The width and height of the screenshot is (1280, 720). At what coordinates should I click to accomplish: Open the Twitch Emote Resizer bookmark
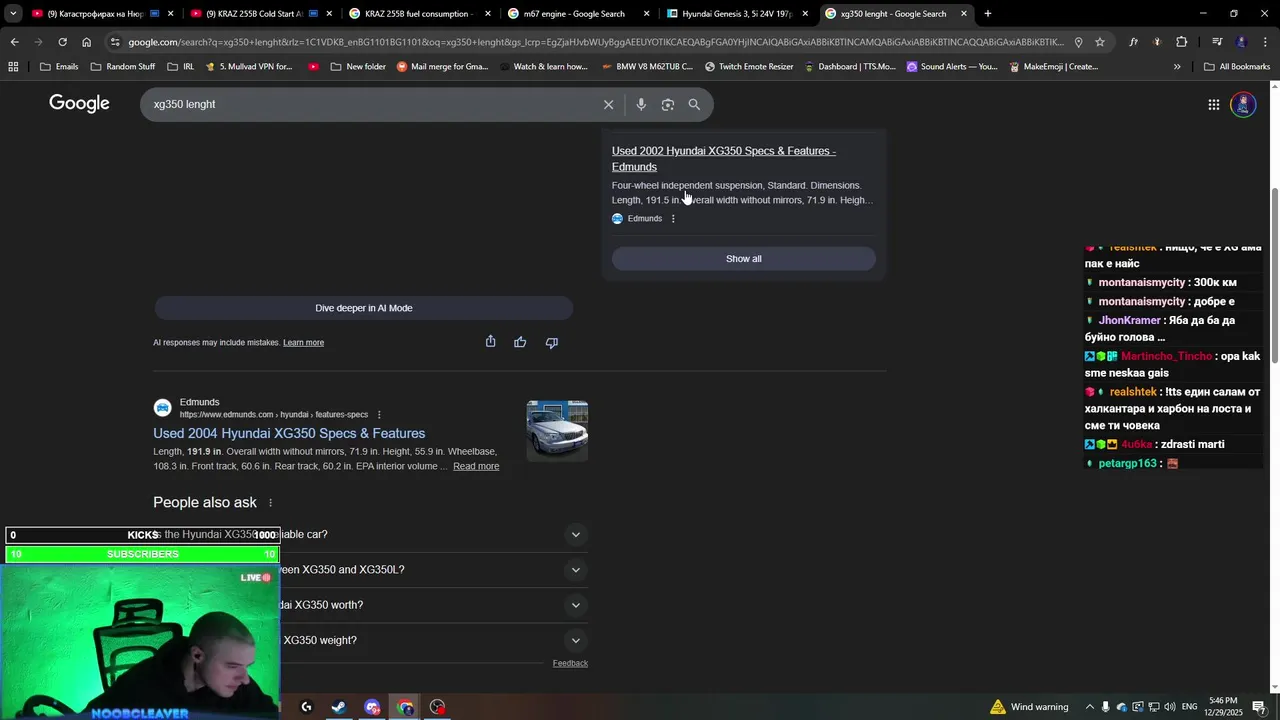click(748, 67)
